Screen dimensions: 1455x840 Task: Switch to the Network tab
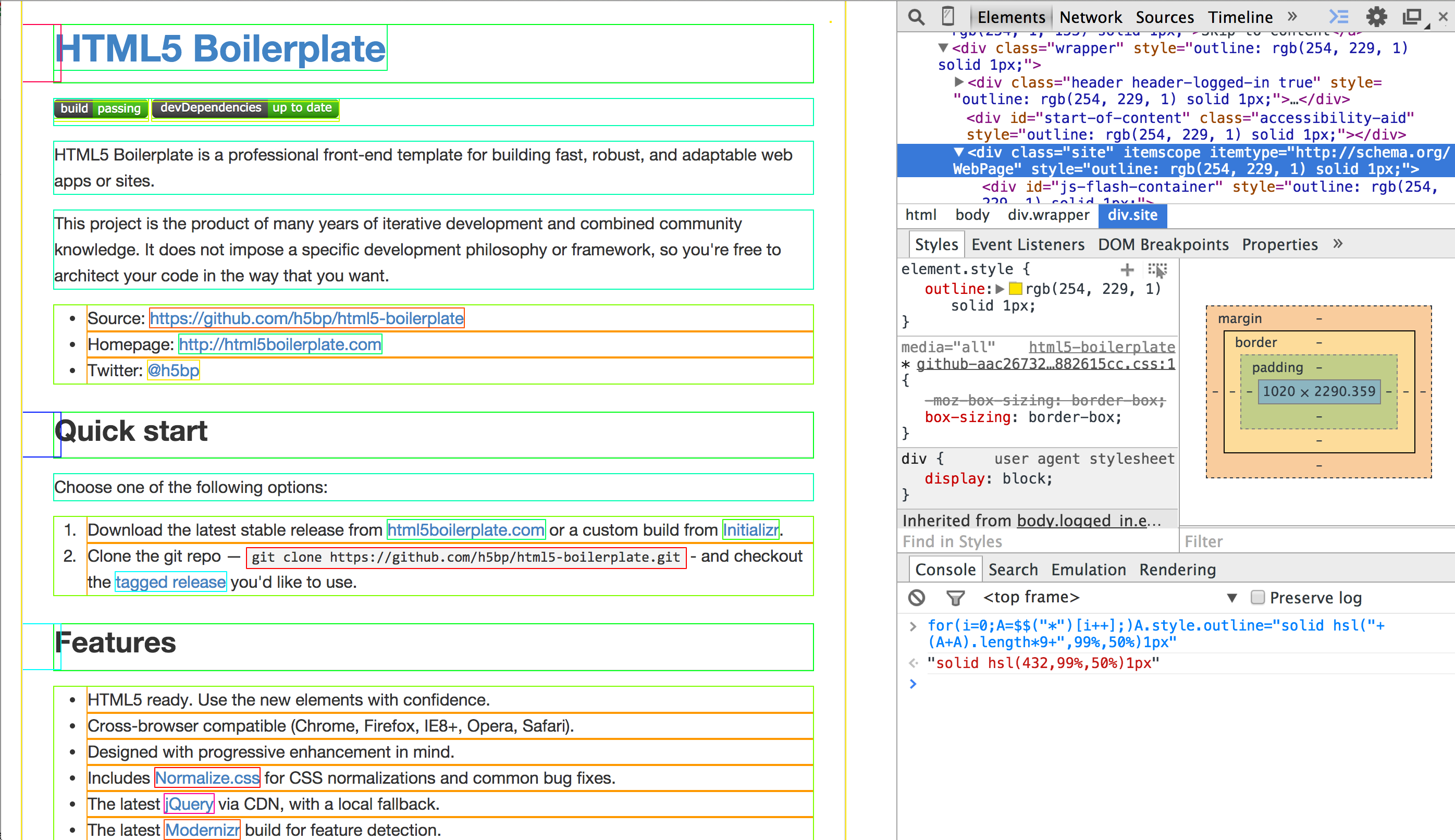coord(1090,17)
